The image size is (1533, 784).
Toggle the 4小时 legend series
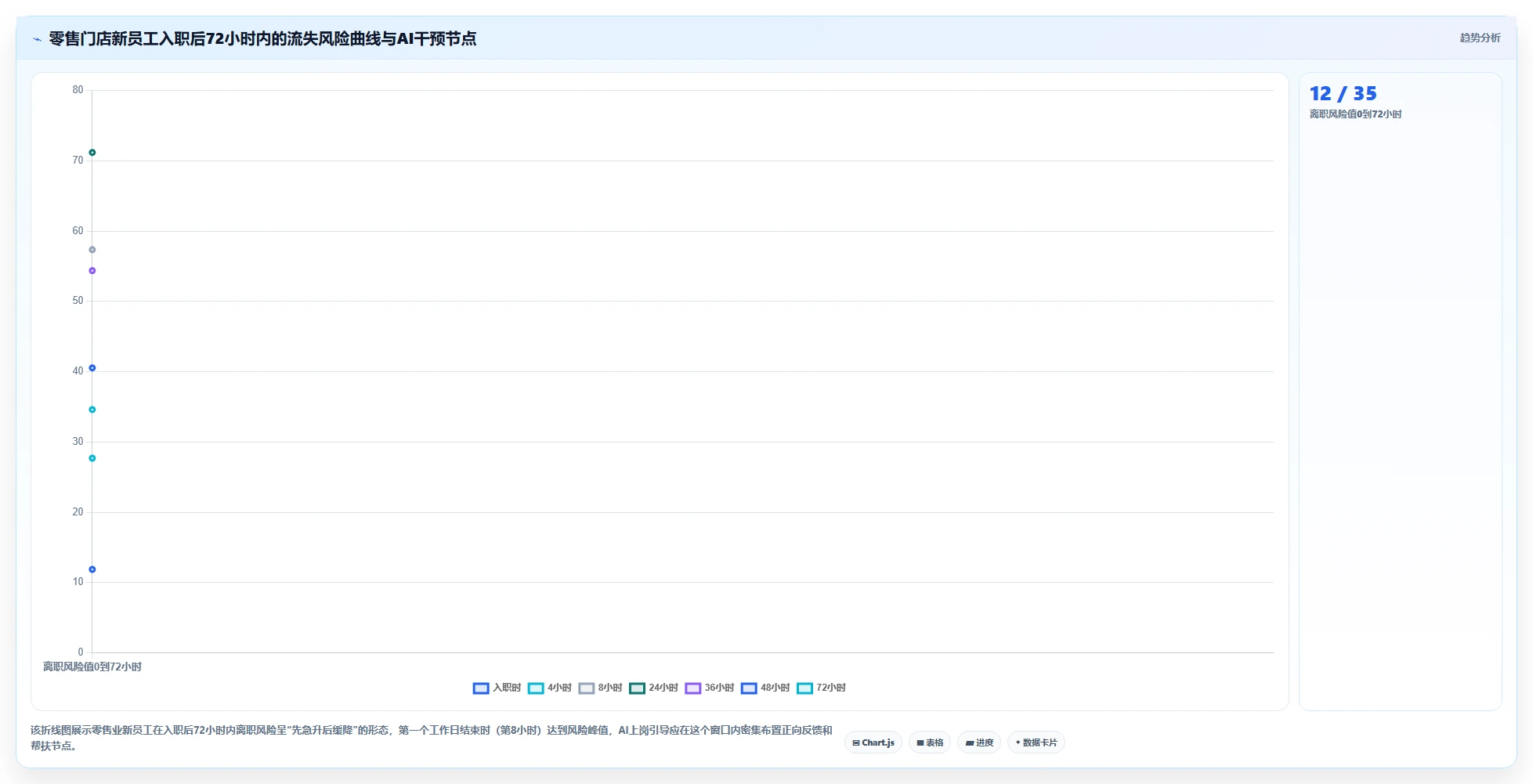pos(550,688)
